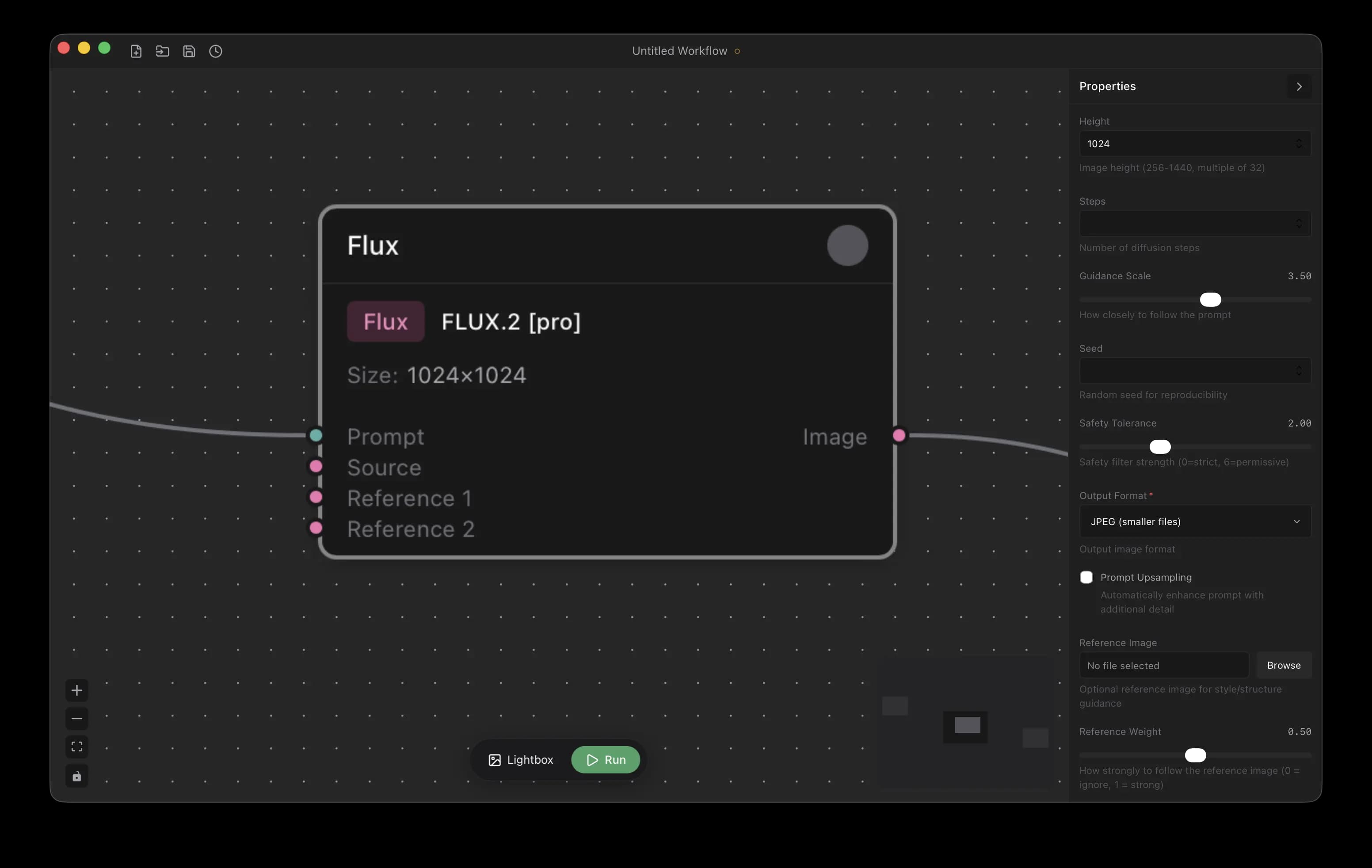The height and width of the screenshot is (868, 1372).
Task: Click the Guidance Scale slider handle
Action: point(1210,300)
